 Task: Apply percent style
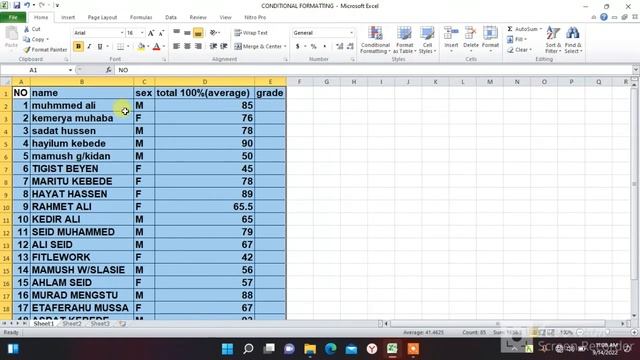(313, 47)
